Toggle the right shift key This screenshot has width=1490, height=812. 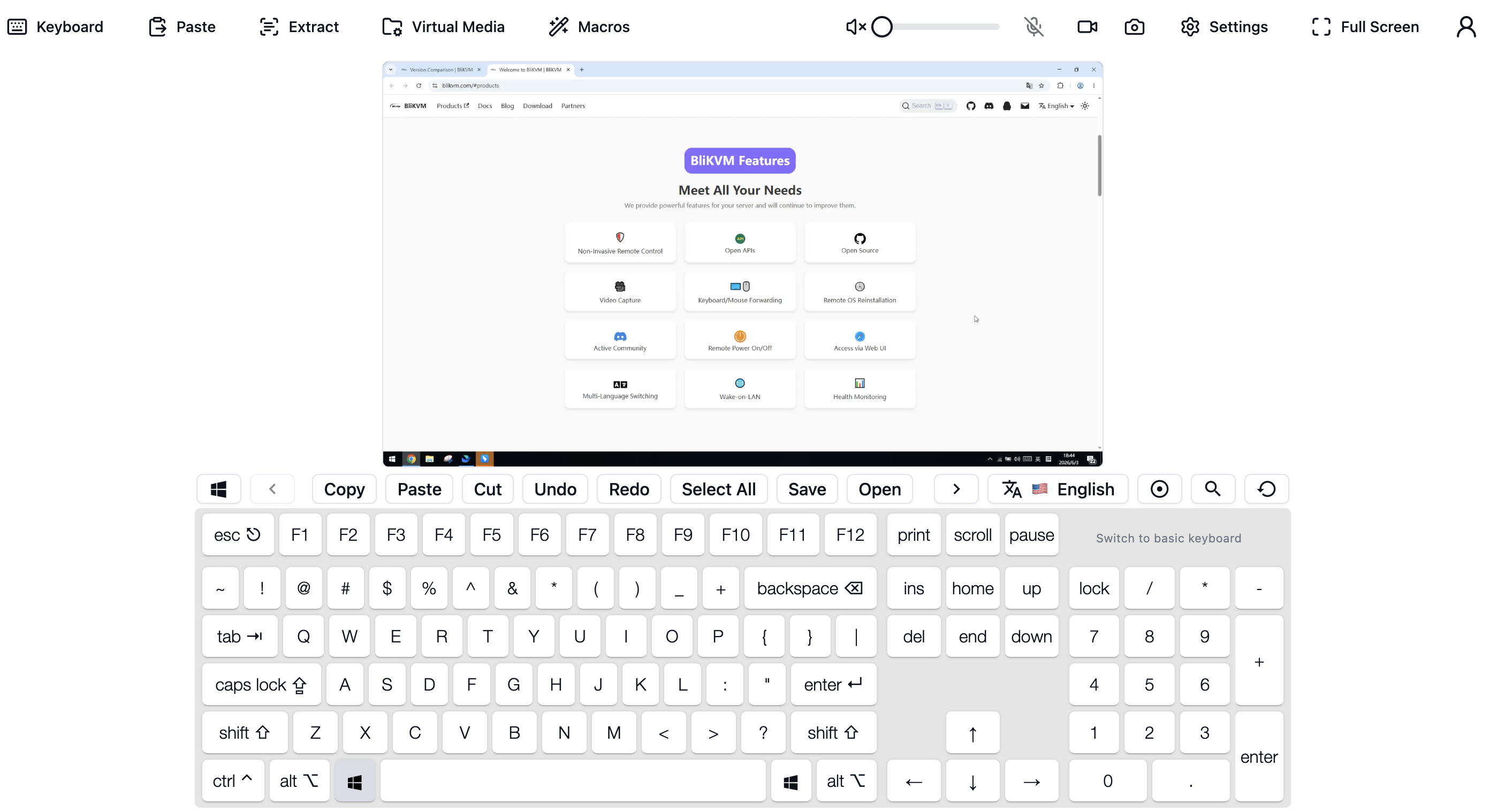(x=833, y=733)
